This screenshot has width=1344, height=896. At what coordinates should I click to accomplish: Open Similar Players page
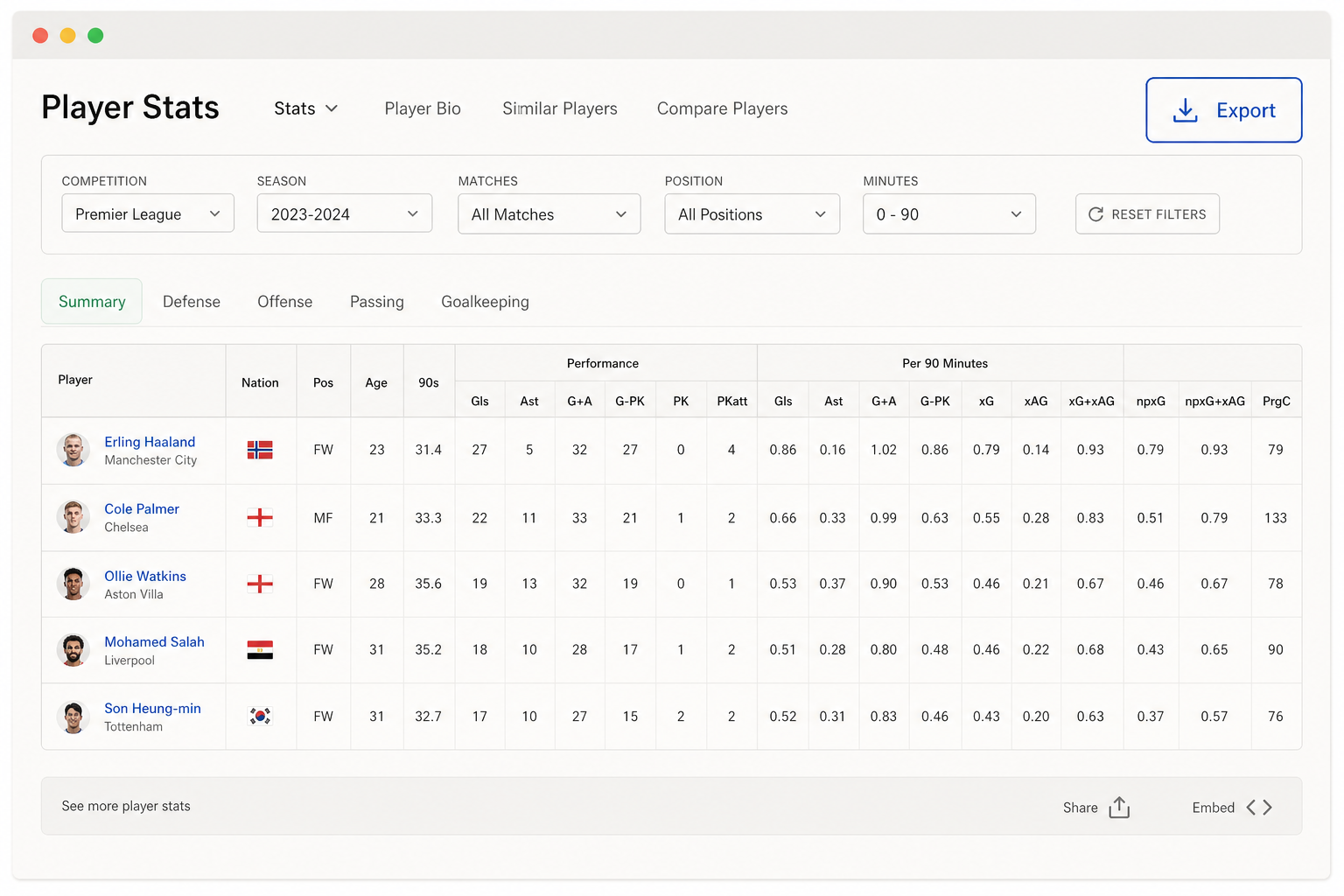click(560, 108)
